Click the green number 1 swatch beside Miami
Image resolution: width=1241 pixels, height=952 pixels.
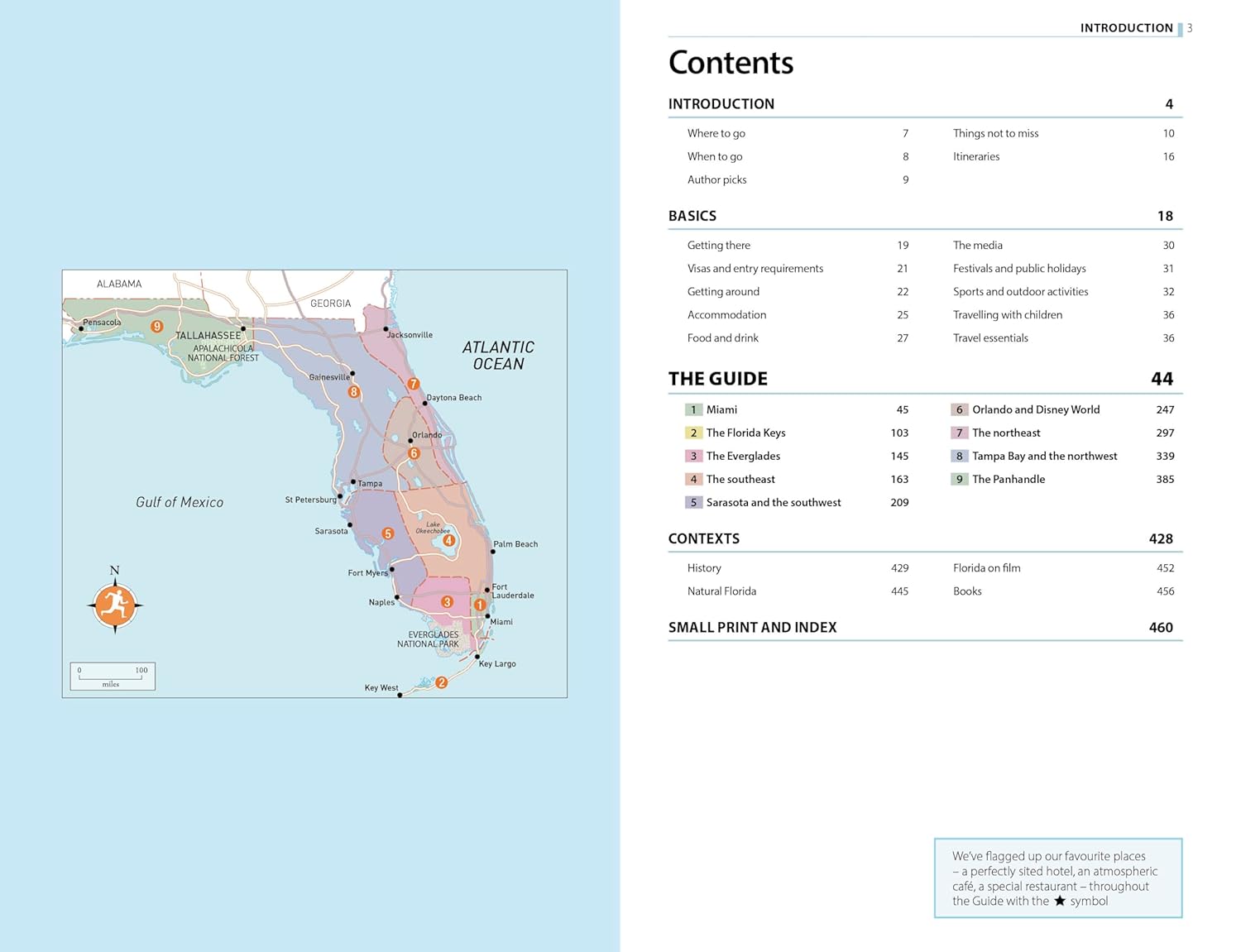tap(693, 409)
